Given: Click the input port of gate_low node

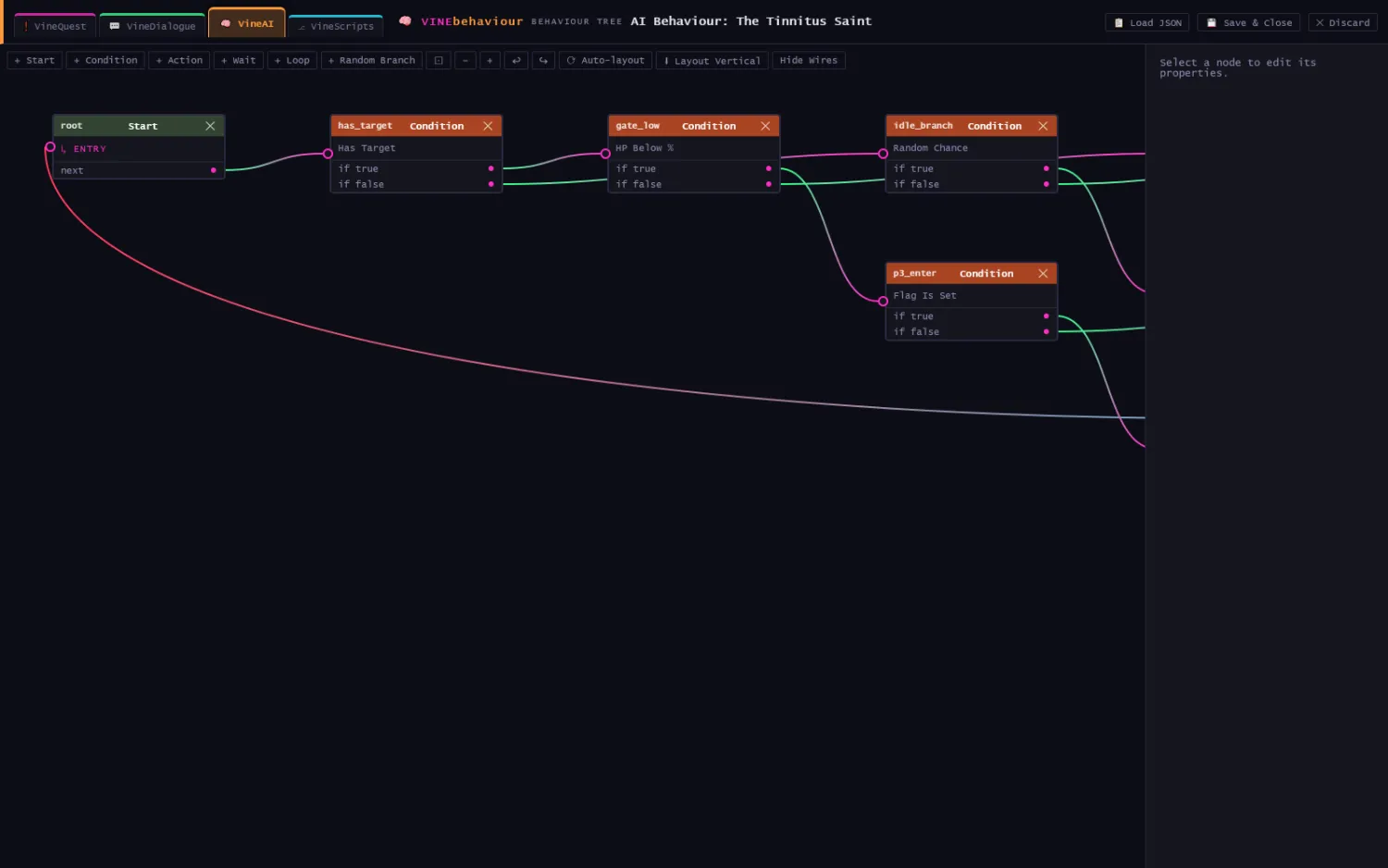Looking at the screenshot, I should (x=605, y=154).
